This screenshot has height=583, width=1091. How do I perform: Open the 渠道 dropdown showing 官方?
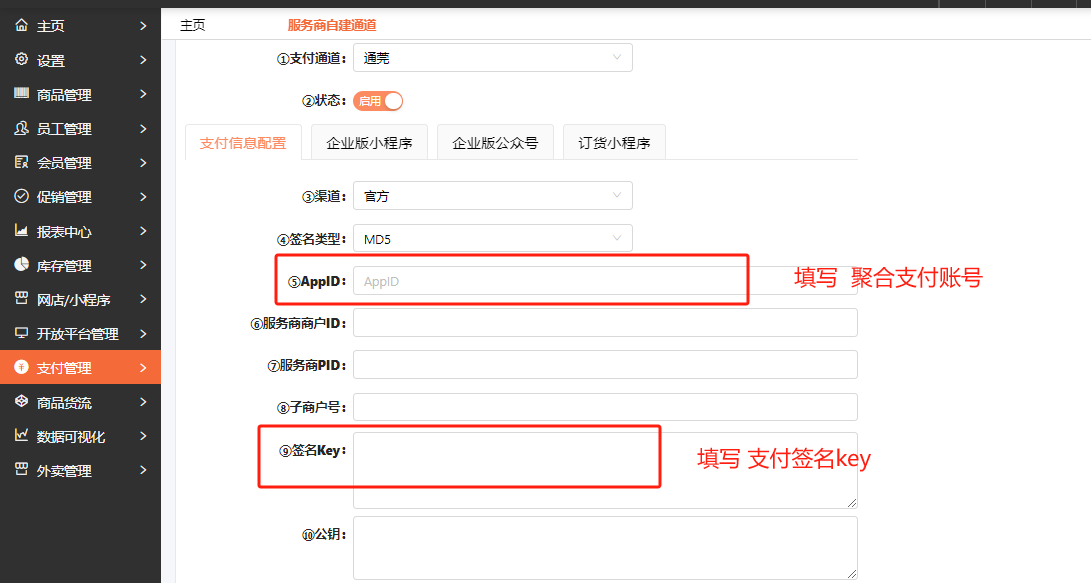492,196
